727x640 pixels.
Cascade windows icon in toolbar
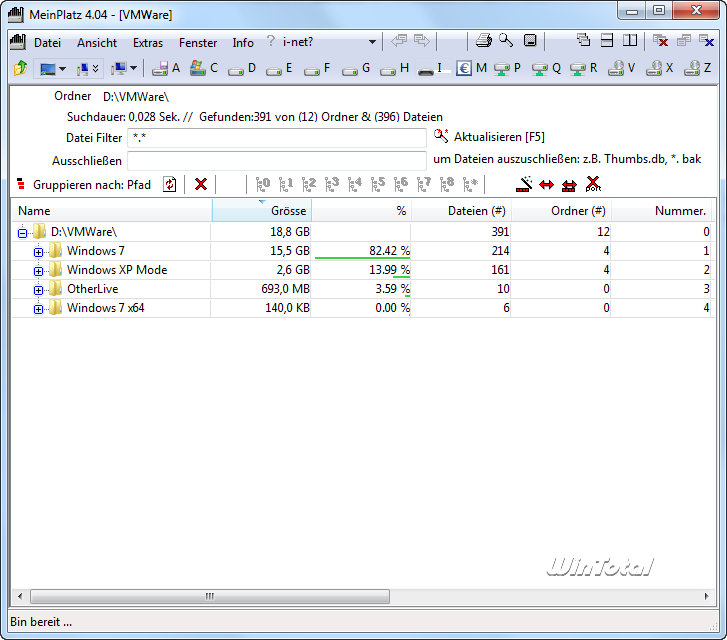point(583,40)
